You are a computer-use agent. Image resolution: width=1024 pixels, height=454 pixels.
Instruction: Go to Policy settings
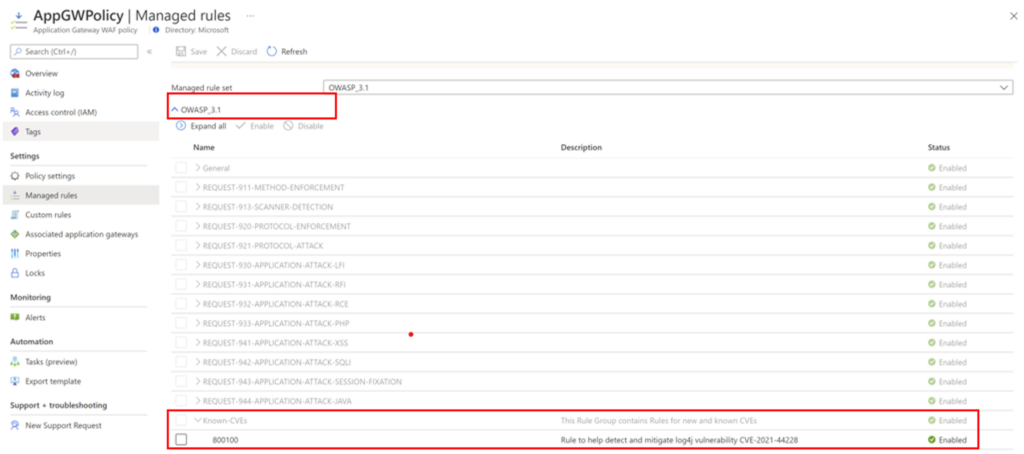(50, 176)
